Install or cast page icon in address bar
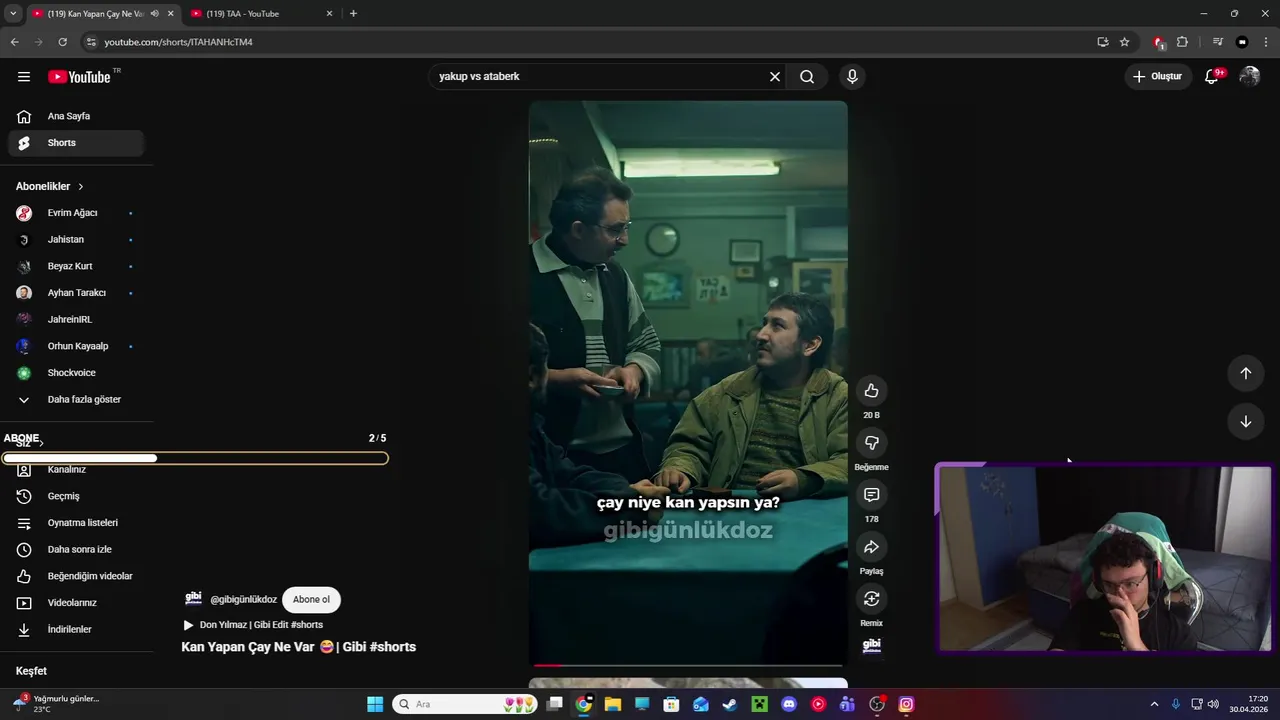The height and width of the screenshot is (720, 1280). pyautogui.click(x=1102, y=42)
